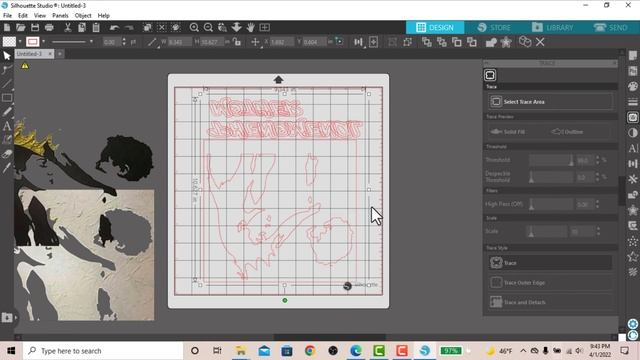This screenshot has width=640, height=360.
Task: Click the Threshold slider
Action: click(551, 160)
